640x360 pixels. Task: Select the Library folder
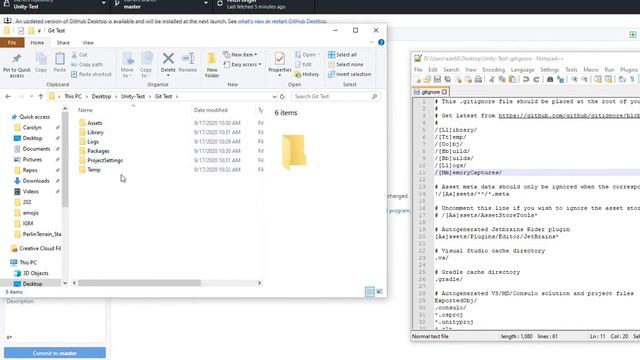tap(95, 132)
